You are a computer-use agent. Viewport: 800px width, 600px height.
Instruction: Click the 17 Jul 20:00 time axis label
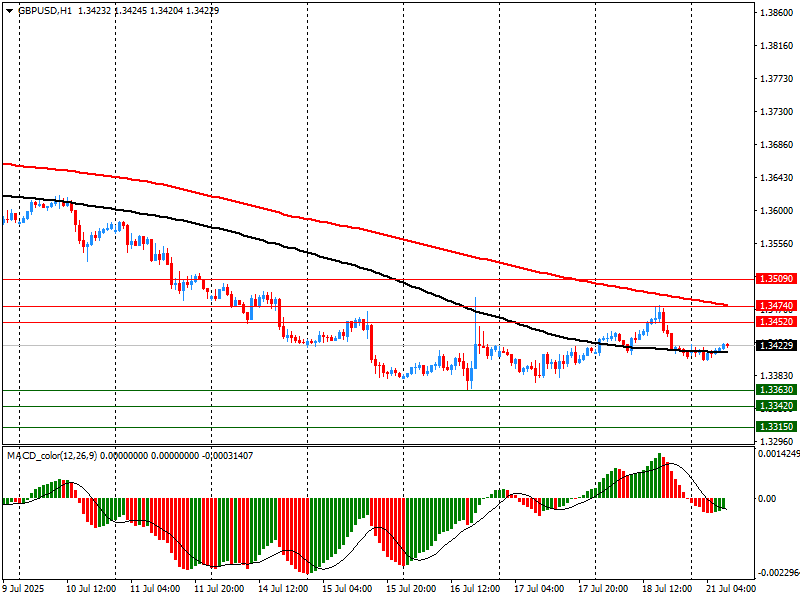[603, 588]
